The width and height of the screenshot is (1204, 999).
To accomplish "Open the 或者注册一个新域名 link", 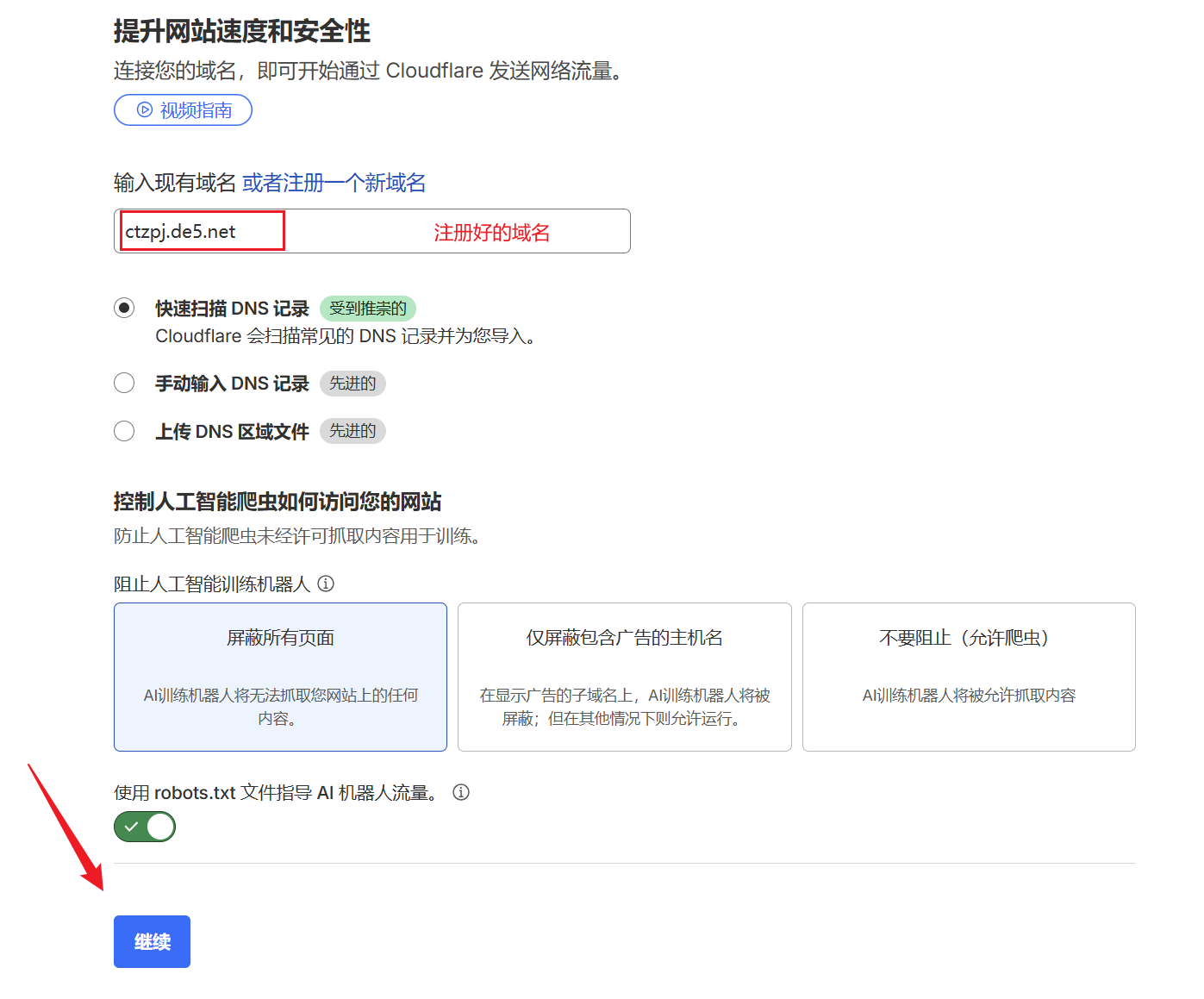I will click(x=334, y=183).
